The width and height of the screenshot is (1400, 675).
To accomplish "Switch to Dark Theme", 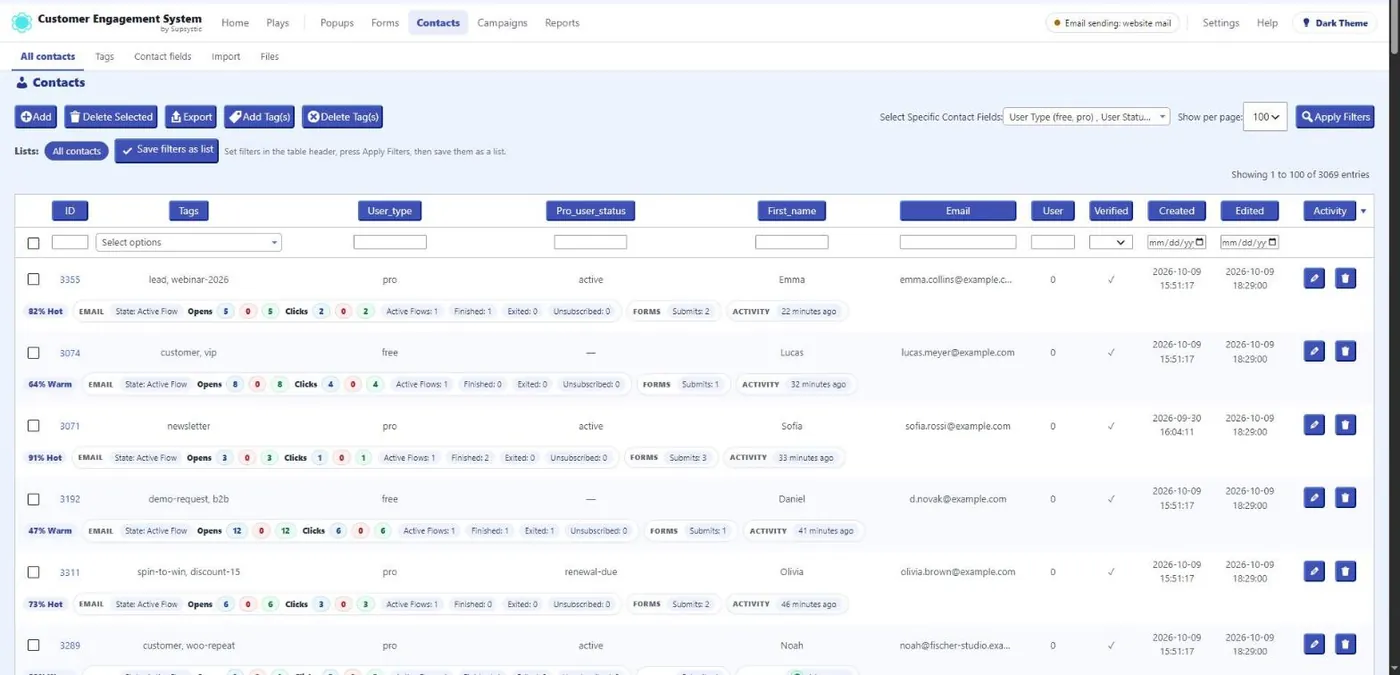I will [x=1335, y=23].
